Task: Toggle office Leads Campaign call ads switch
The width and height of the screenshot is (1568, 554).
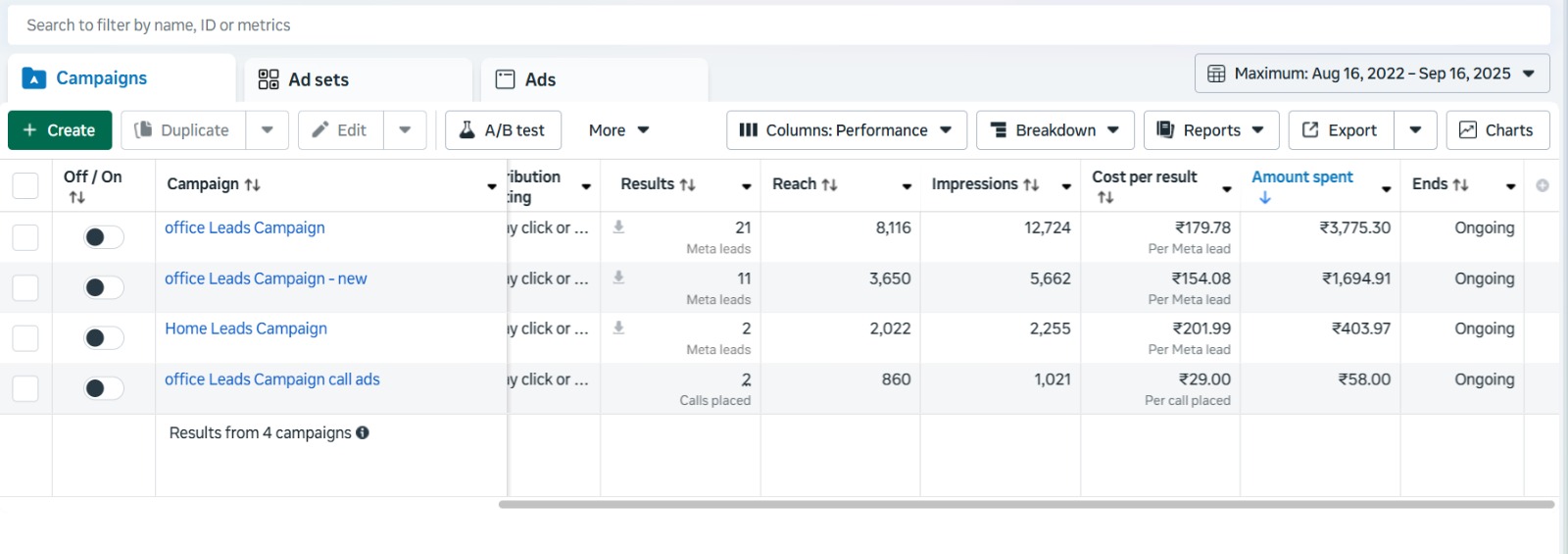Action: [103, 388]
